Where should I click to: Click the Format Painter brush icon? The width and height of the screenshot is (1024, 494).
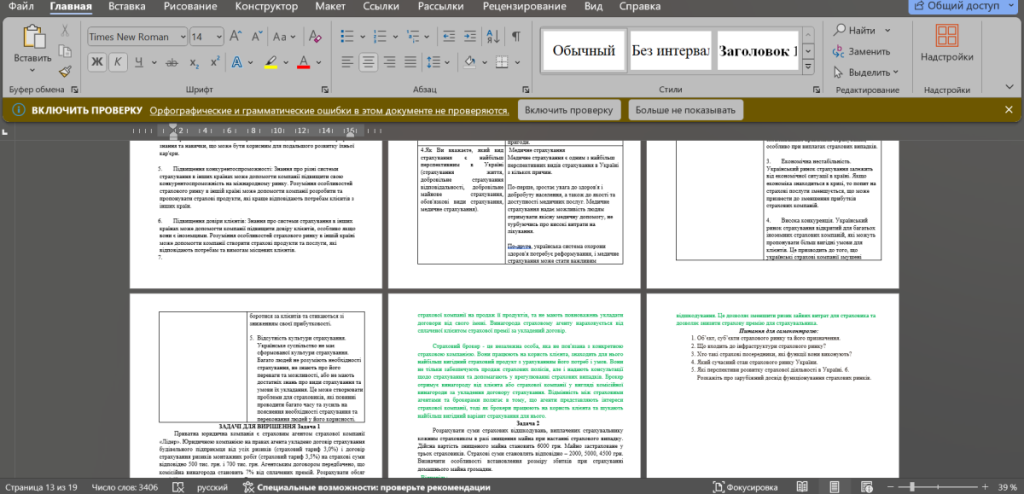(66, 71)
